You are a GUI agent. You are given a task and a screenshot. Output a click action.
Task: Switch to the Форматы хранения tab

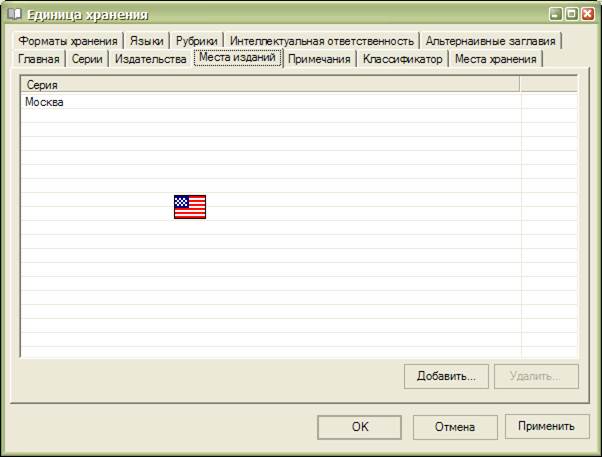click(x=68, y=41)
